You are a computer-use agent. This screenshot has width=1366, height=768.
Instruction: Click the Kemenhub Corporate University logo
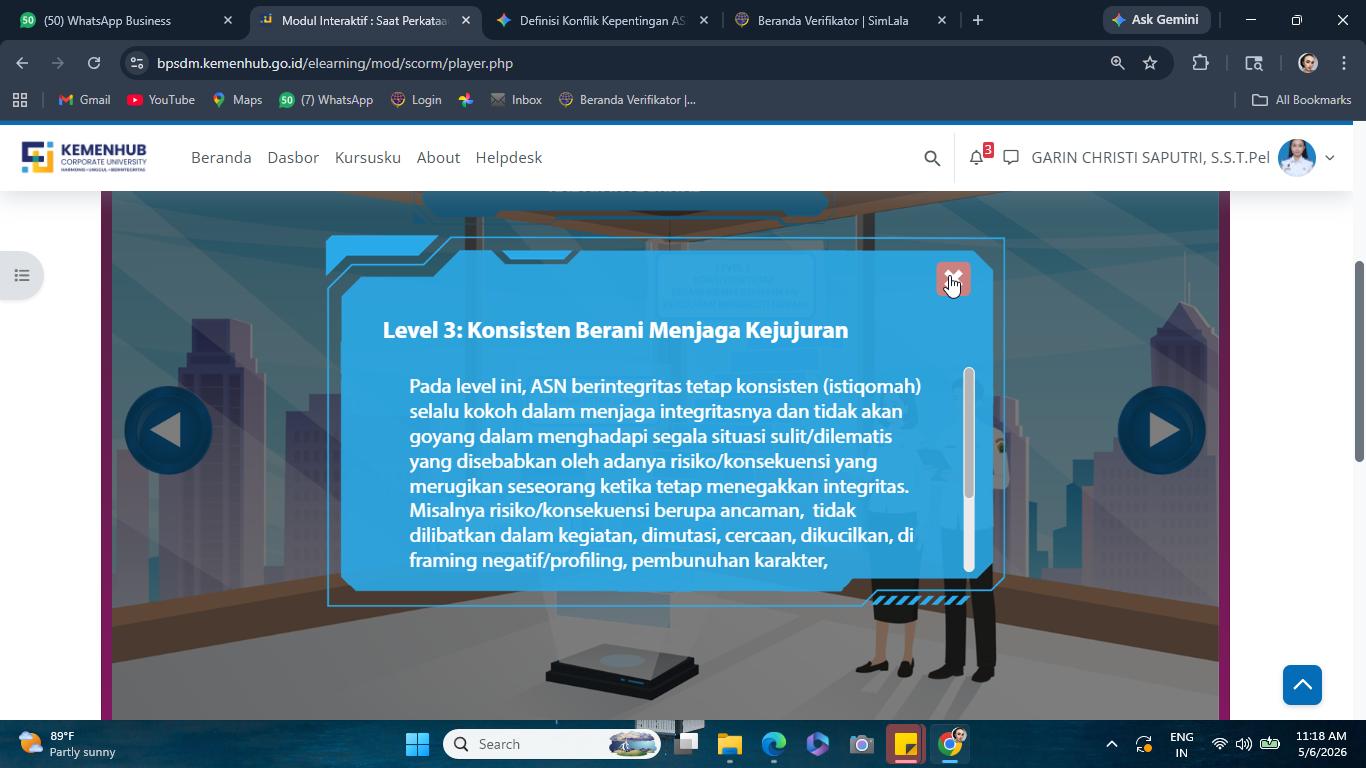[84, 157]
